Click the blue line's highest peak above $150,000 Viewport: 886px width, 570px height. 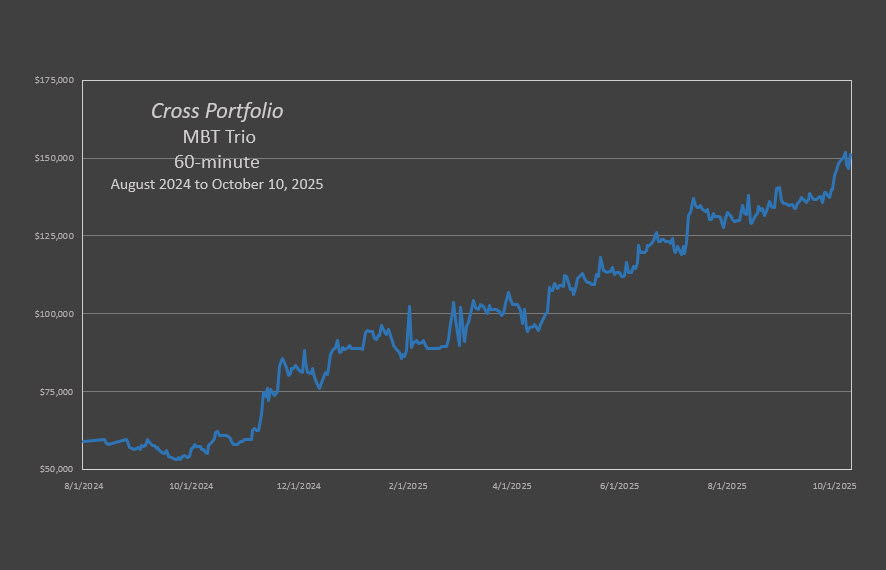tap(845, 153)
